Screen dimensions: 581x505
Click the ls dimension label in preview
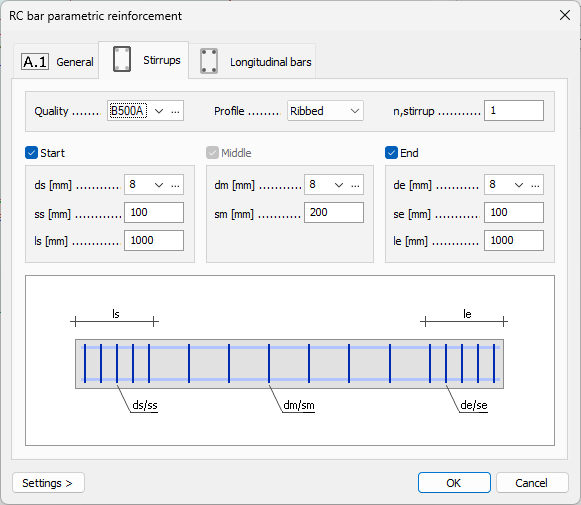coord(116,314)
